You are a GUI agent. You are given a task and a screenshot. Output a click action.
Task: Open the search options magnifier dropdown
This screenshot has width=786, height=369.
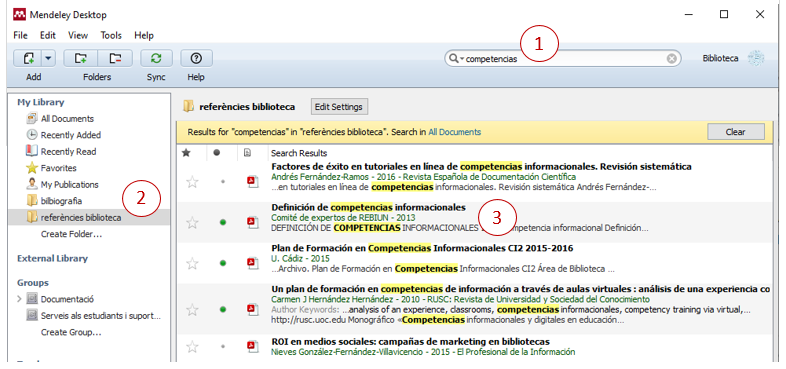(x=455, y=59)
